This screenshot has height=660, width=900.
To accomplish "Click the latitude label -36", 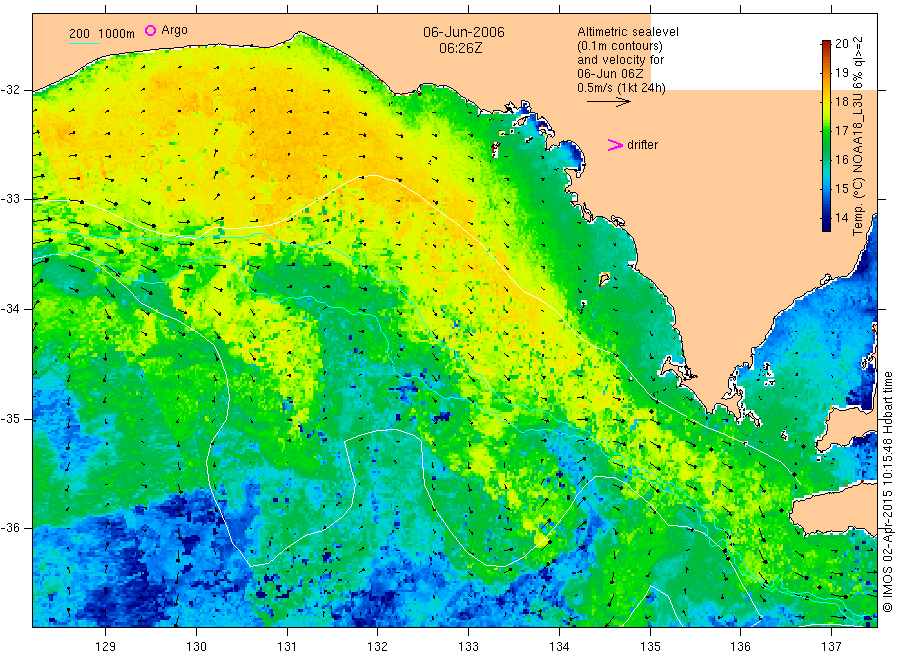I will (x=10, y=528).
